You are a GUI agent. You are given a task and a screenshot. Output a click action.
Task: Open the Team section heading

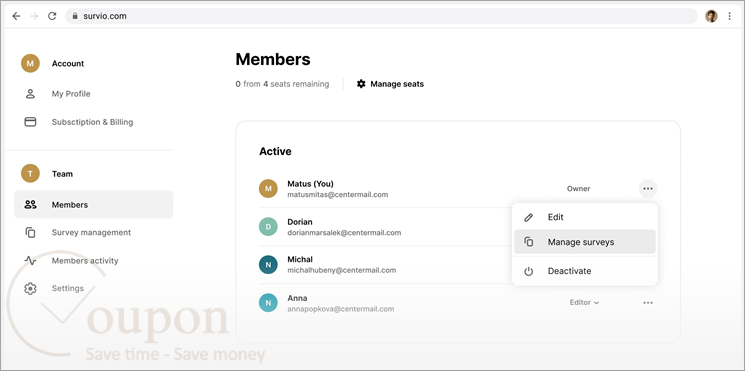coord(62,174)
